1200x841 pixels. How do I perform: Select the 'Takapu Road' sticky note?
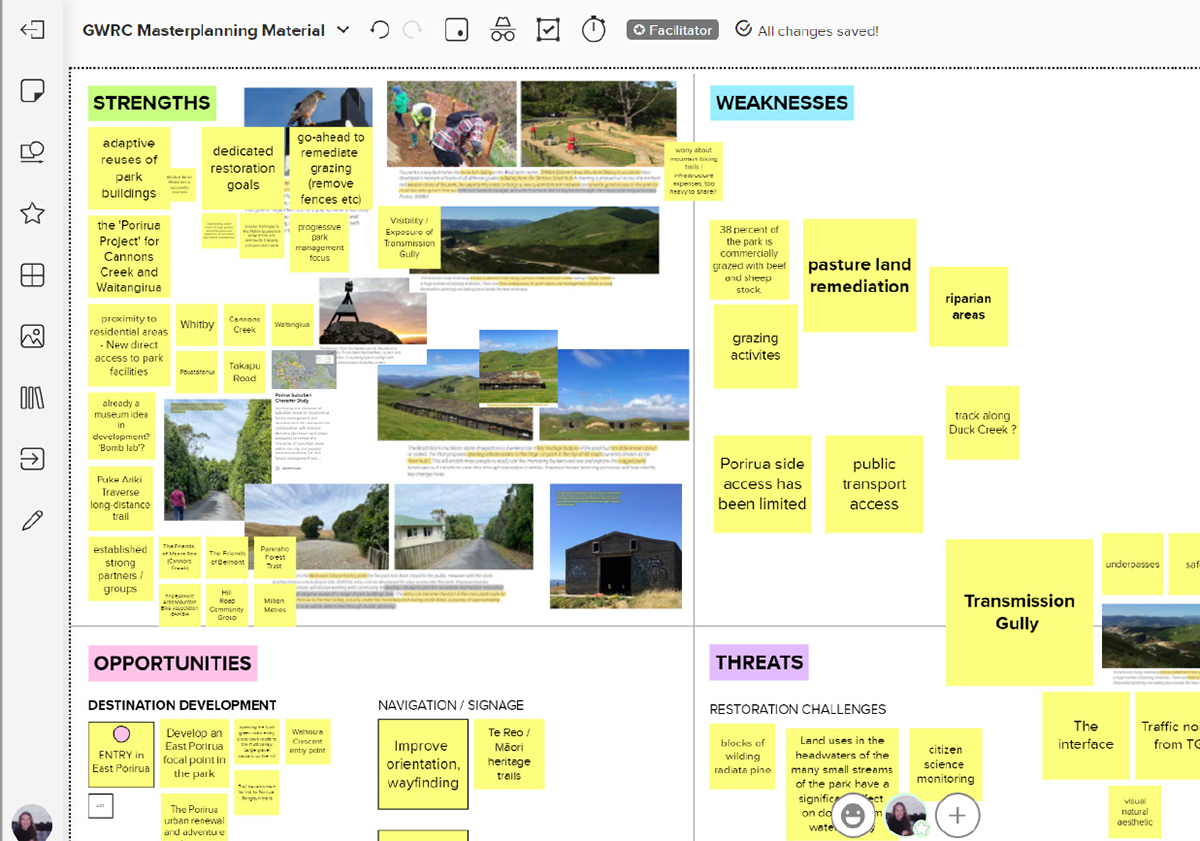pyautogui.click(x=244, y=372)
